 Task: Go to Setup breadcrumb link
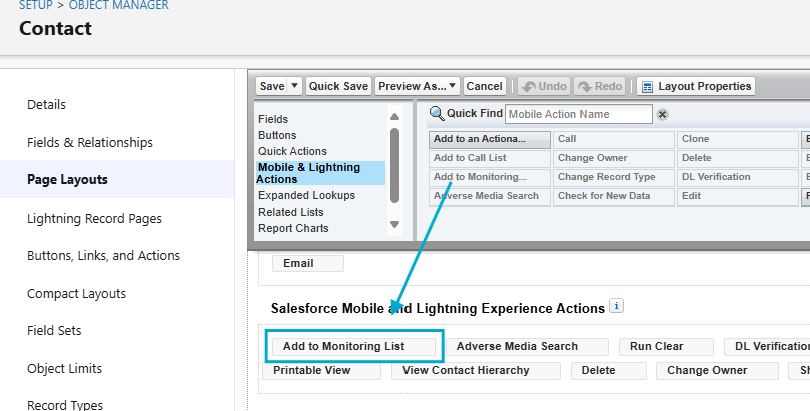(36, 6)
